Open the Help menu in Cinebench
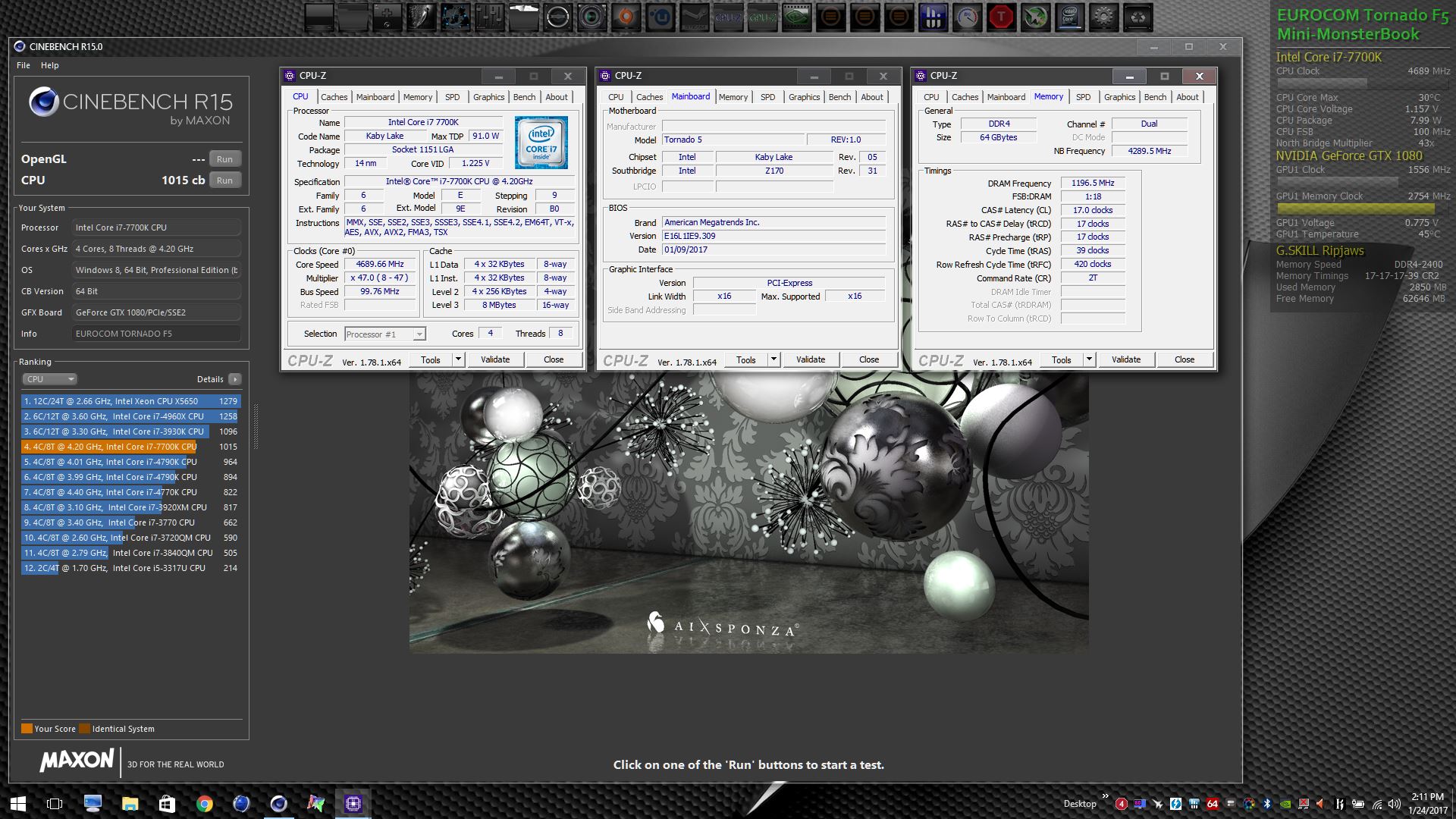The image size is (1456, 819). (x=49, y=65)
